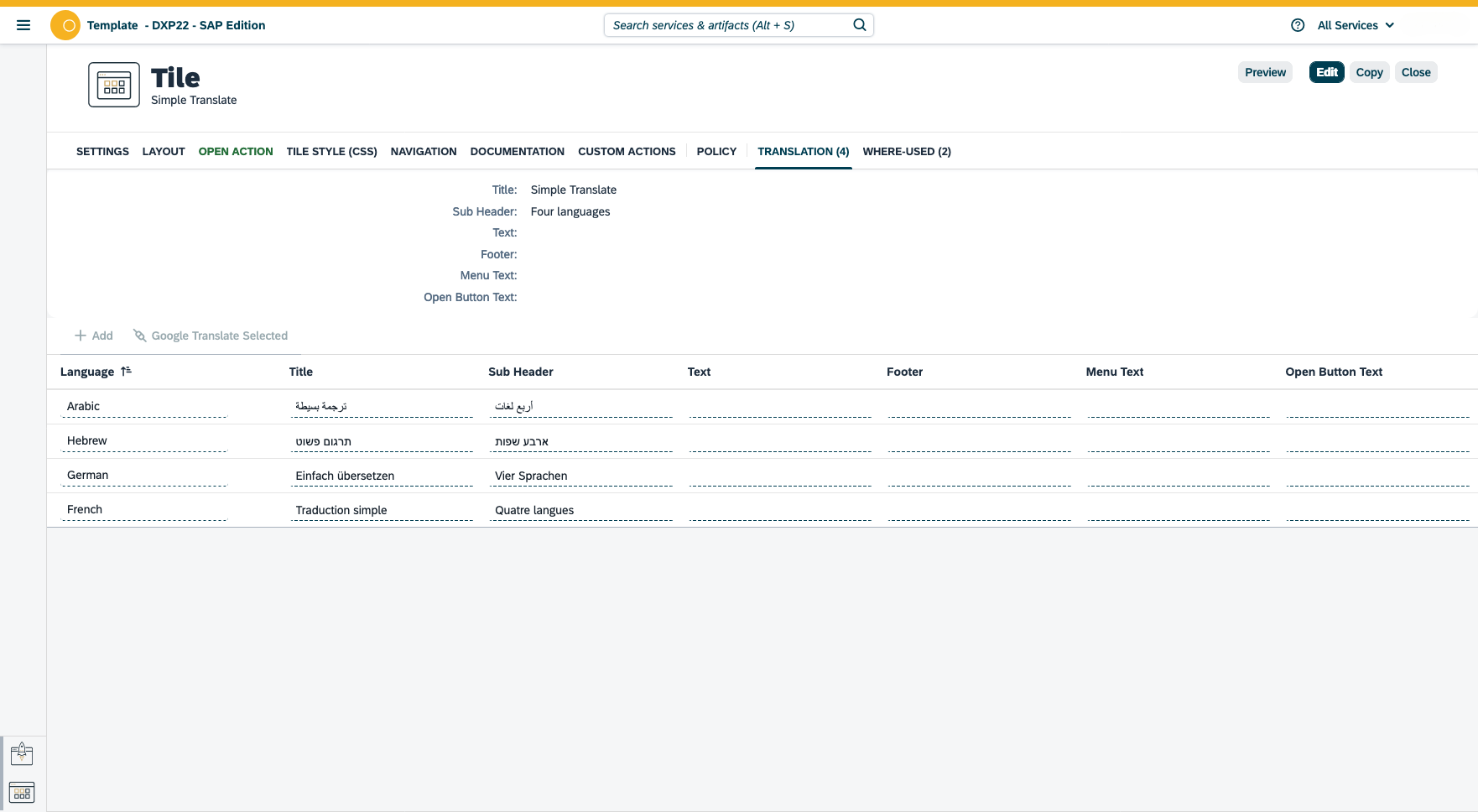Click the Tile artifact icon in header
The width and height of the screenshot is (1478, 812).
[x=114, y=85]
